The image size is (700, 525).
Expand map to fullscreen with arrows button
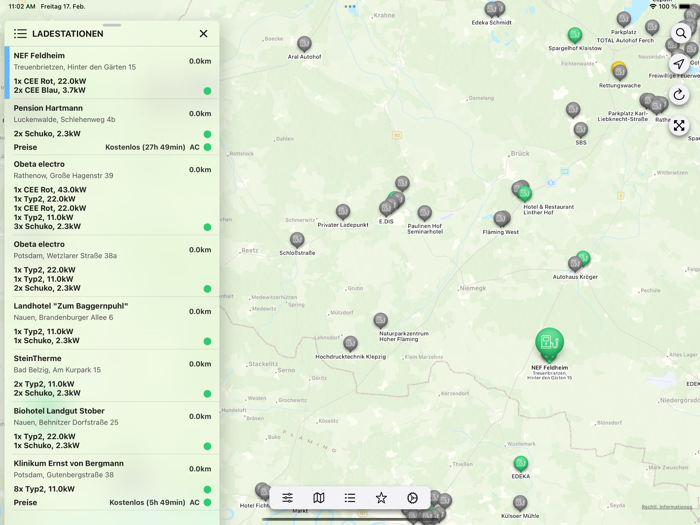679,125
